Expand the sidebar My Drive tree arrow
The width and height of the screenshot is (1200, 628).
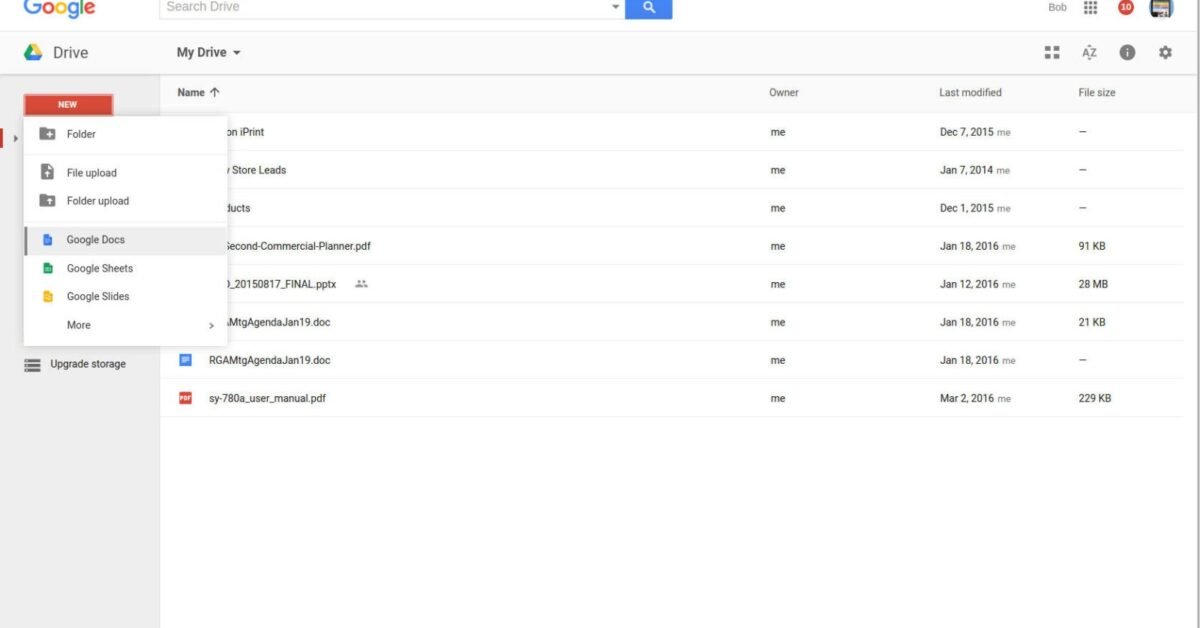[x=15, y=137]
